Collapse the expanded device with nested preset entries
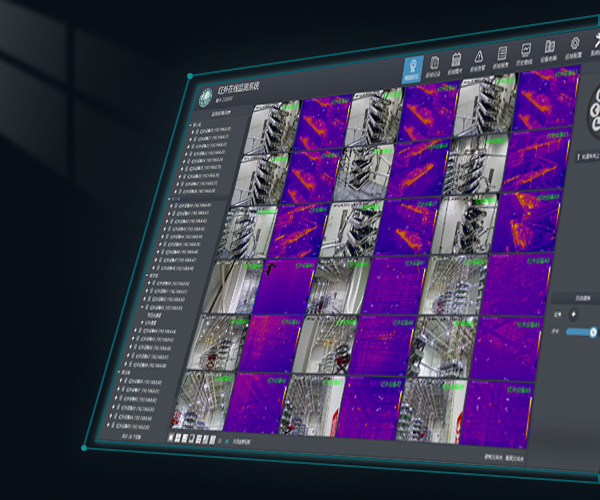600x500 pixels. click(x=143, y=307)
